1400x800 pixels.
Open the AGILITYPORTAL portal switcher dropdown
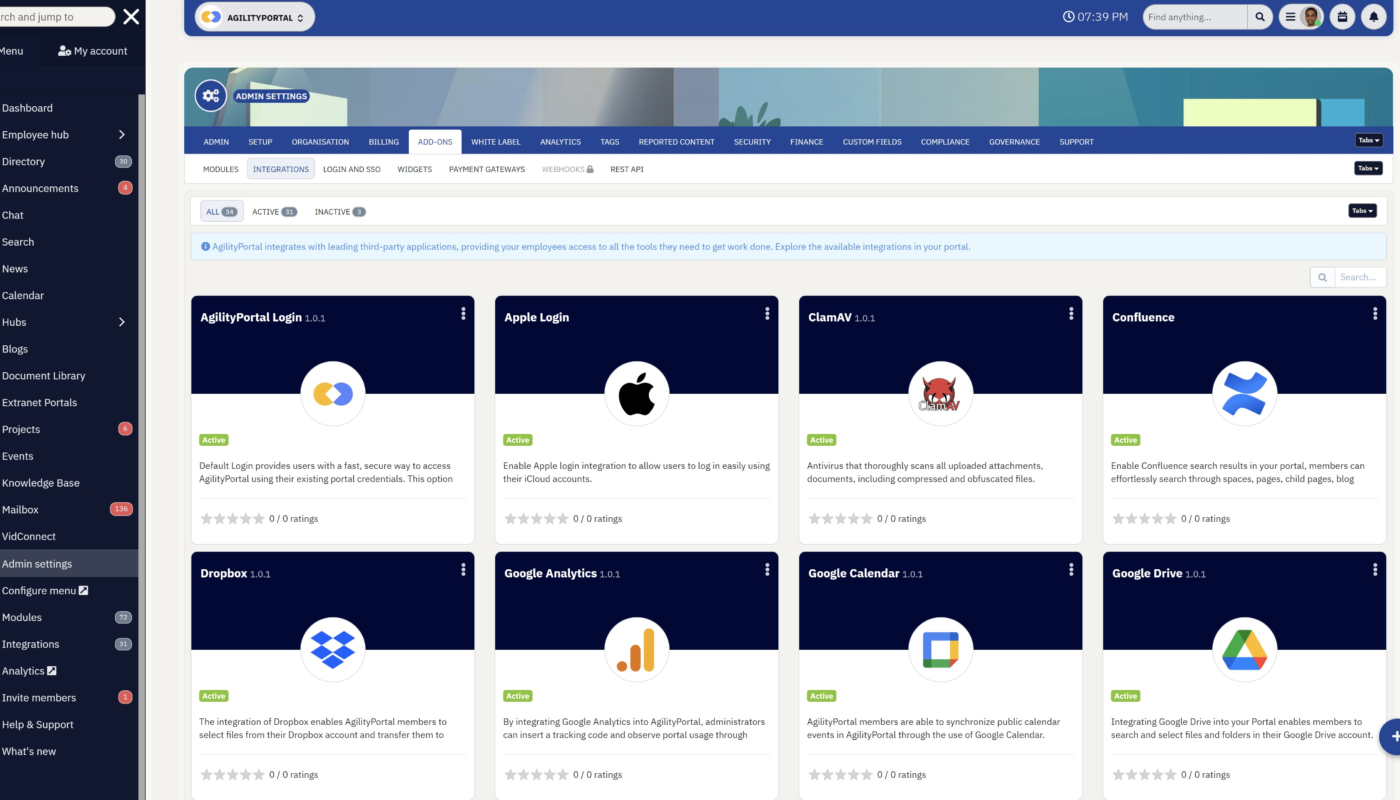tap(254, 17)
